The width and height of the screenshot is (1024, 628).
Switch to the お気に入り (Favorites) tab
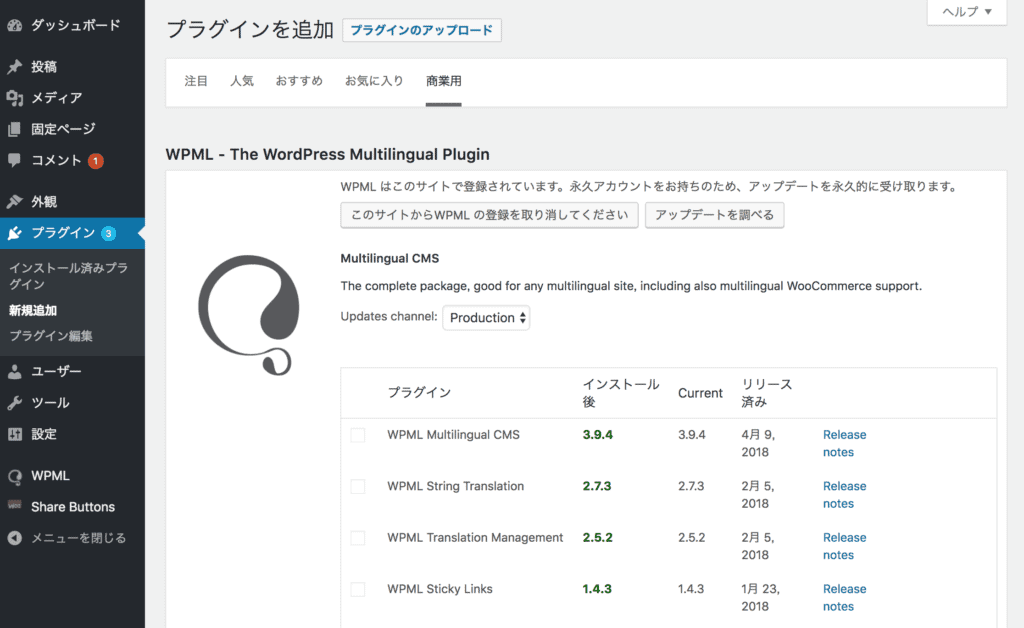[x=374, y=81]
